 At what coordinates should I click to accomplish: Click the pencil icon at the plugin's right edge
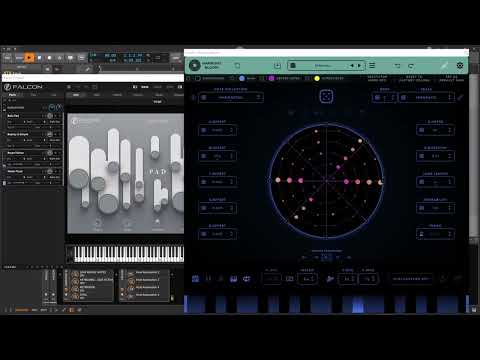(x=460, y=97)
